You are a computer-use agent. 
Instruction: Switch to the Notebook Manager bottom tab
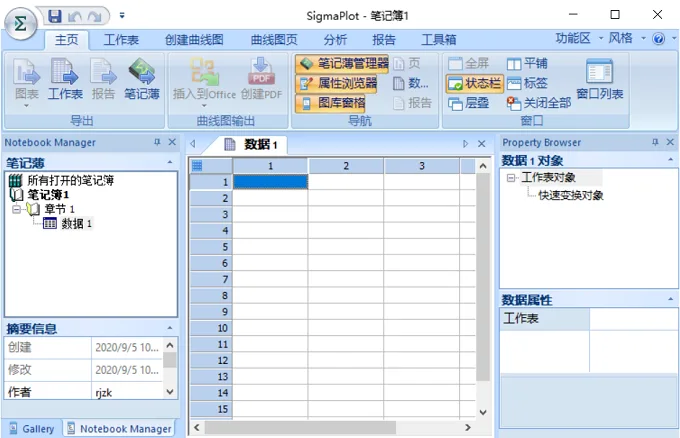click(119, 428)
